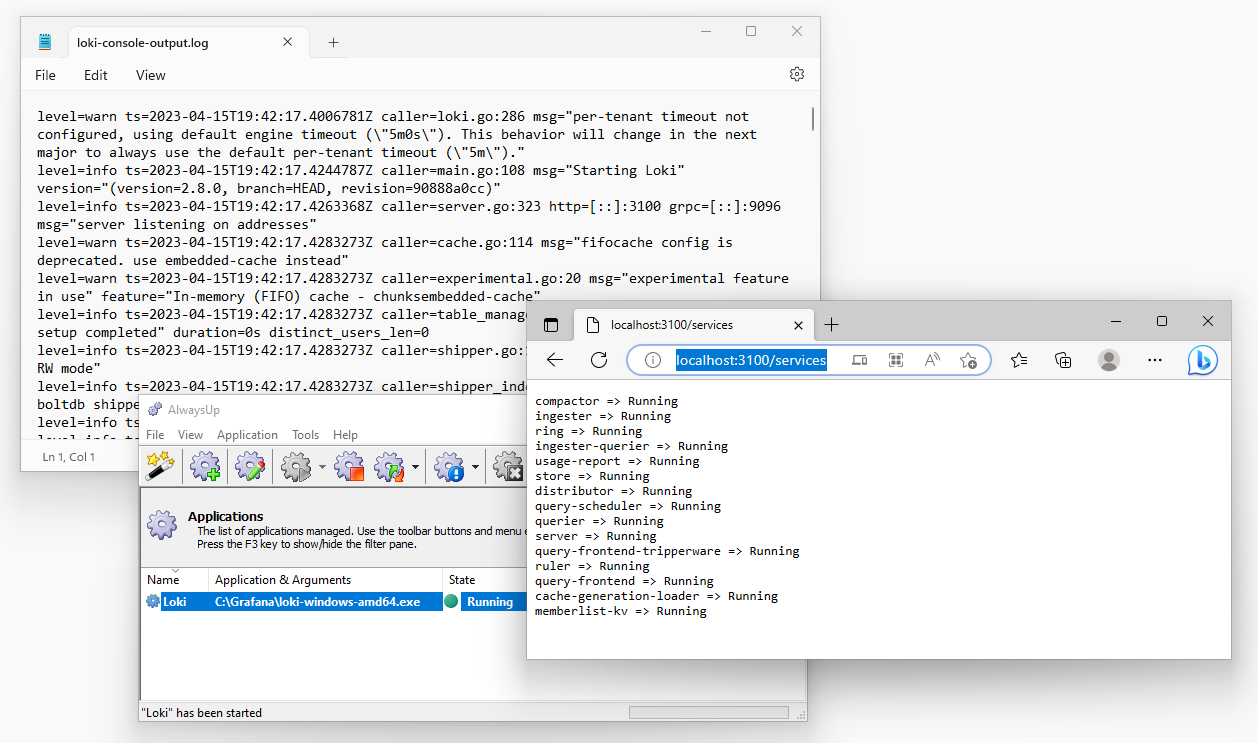Image resolution: width=1258 pixels, height=743 pixels.
Task: Click the 'memberlist-kv => Running' line
Action: click(621, 611)
